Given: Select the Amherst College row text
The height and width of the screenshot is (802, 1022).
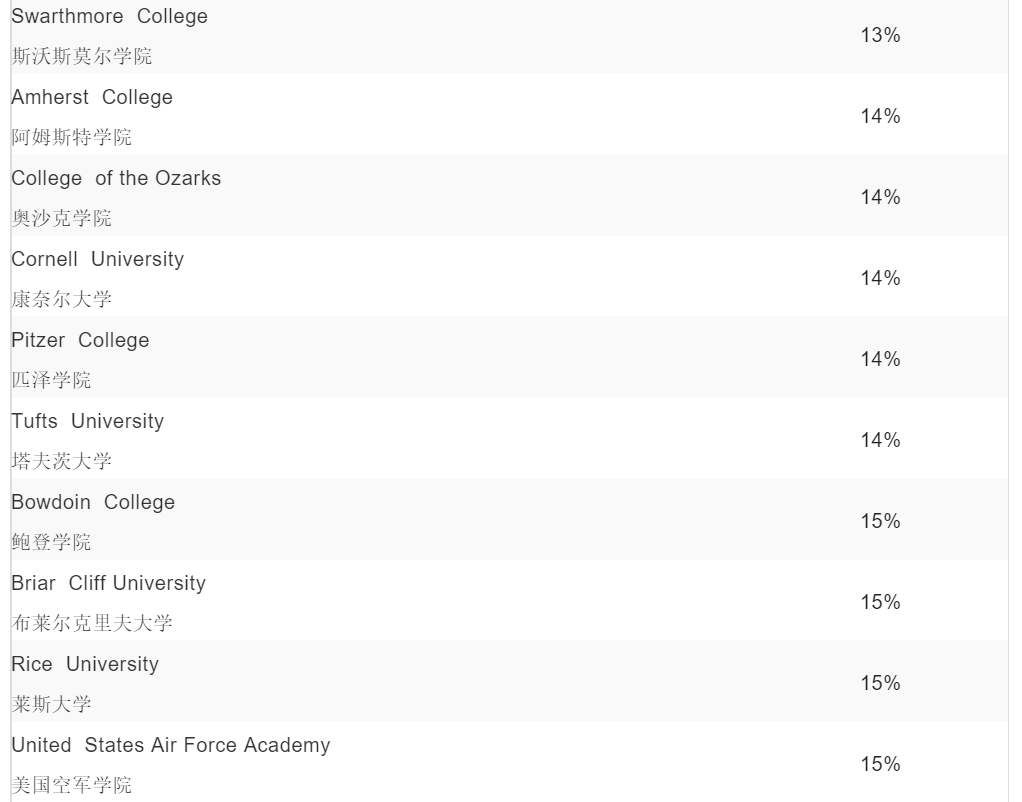Looking at the screenshot, I should pyautogui.click(x=92, y=98).
